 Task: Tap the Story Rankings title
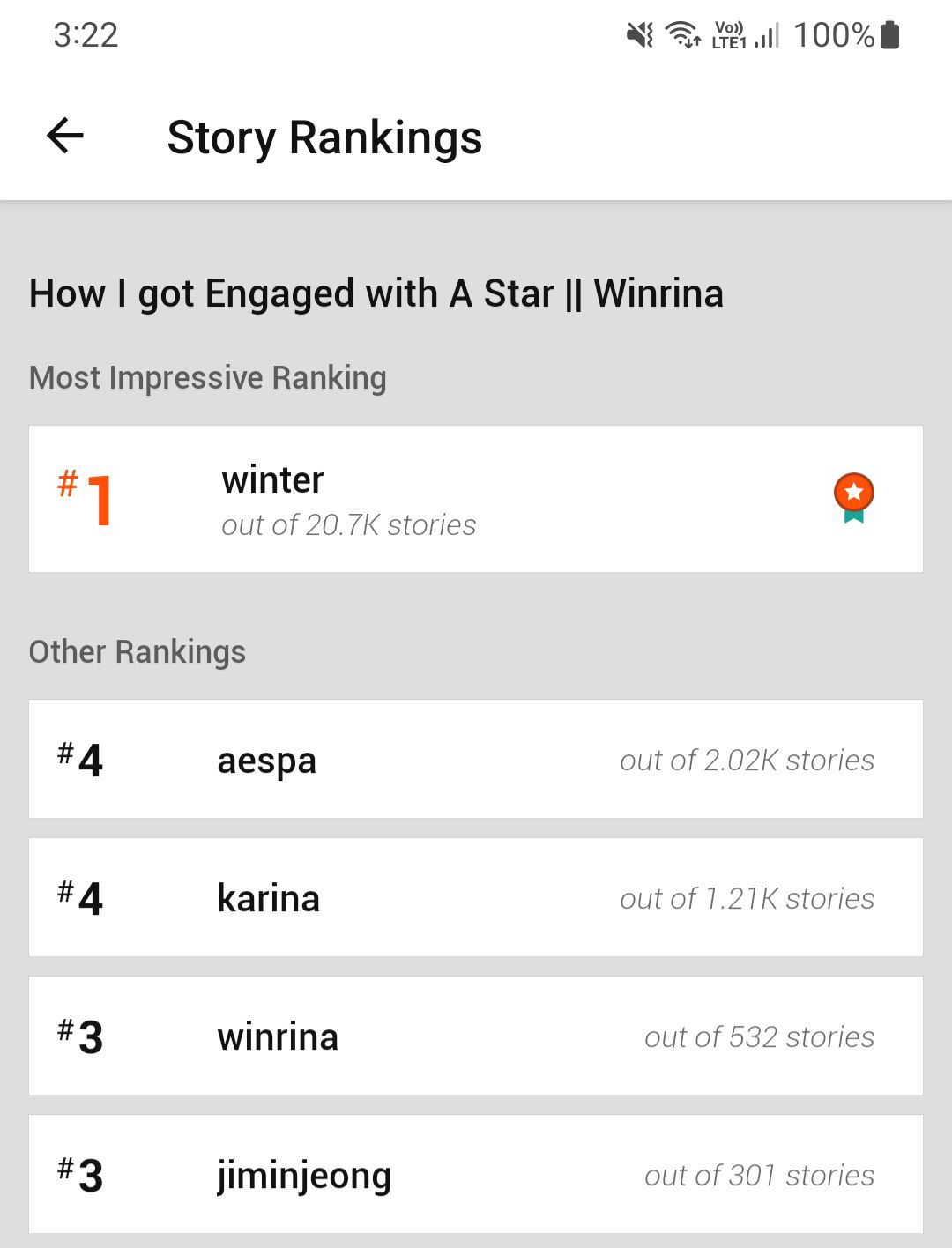[324, 138]
